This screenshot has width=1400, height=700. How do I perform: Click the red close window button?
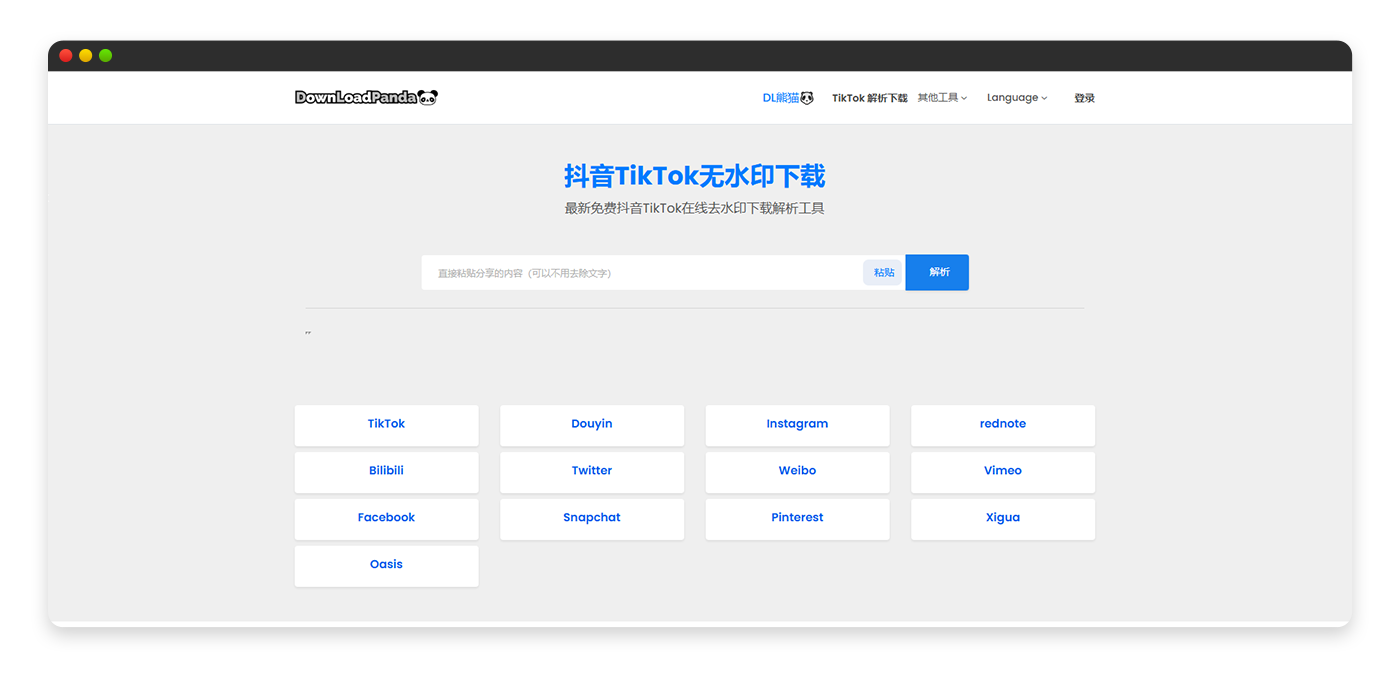coord(66,56)
